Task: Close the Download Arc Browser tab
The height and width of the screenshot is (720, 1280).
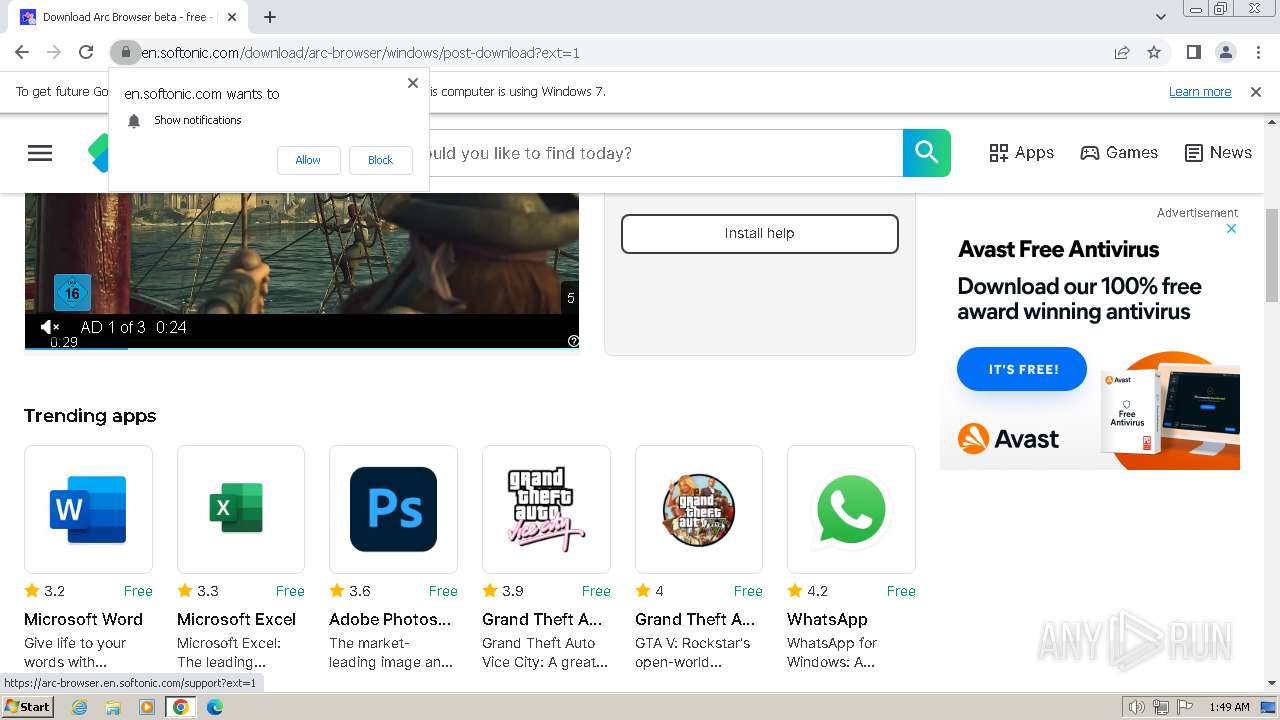Action: tap(232, 17)
